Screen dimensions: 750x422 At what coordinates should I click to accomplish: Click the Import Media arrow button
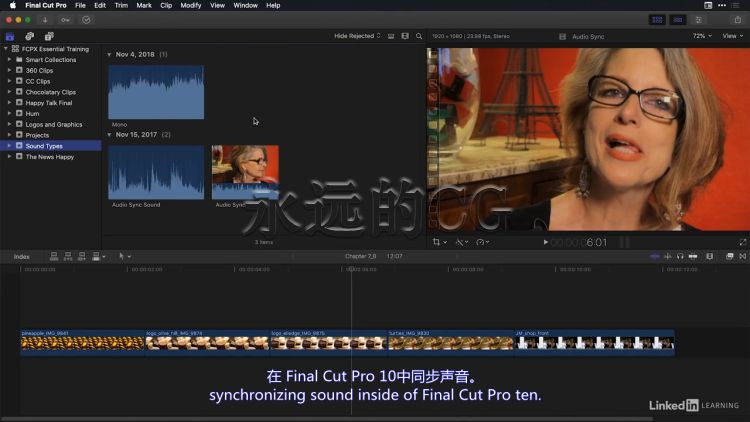tap(45, 20)
